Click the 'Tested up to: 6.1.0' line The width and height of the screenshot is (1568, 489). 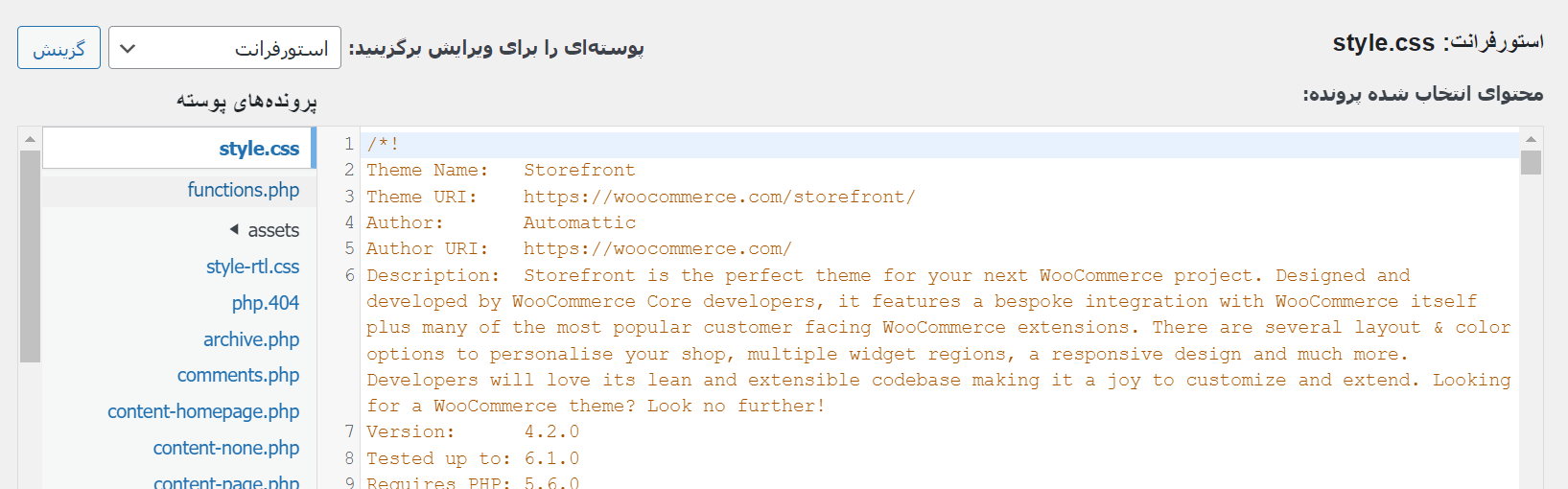pyautogui.click(x=473, y=458)
